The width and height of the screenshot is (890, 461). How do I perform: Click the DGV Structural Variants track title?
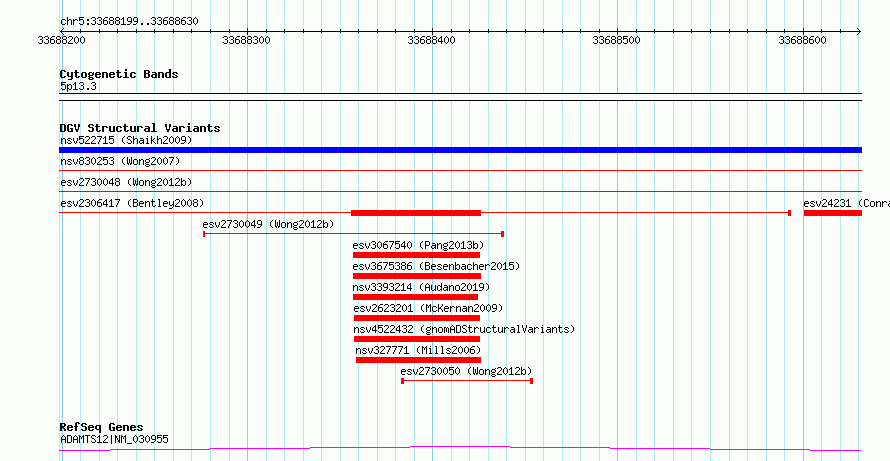[x=140, y=128]
